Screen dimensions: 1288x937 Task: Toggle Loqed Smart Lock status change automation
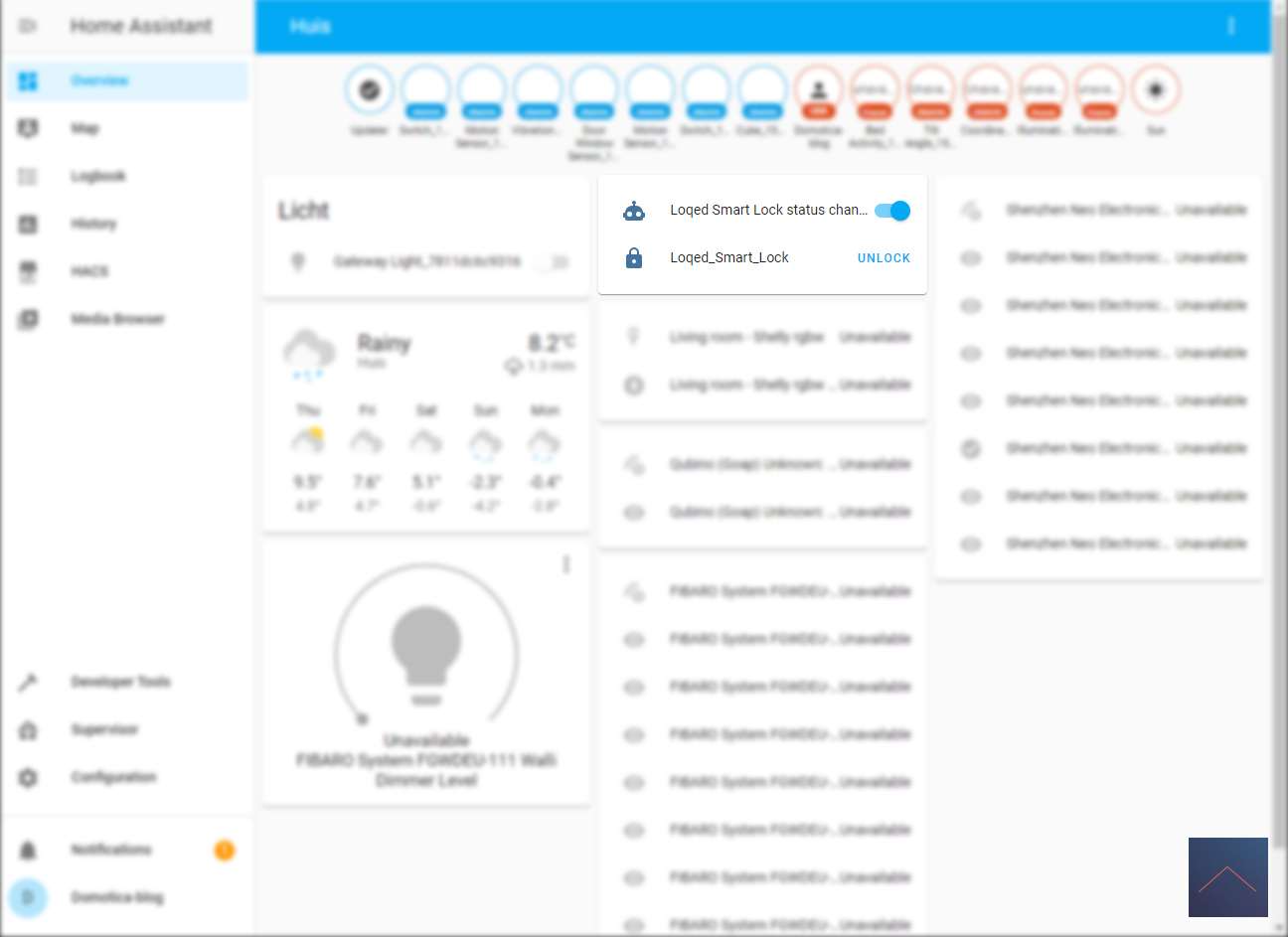click(x=891, y=211)
